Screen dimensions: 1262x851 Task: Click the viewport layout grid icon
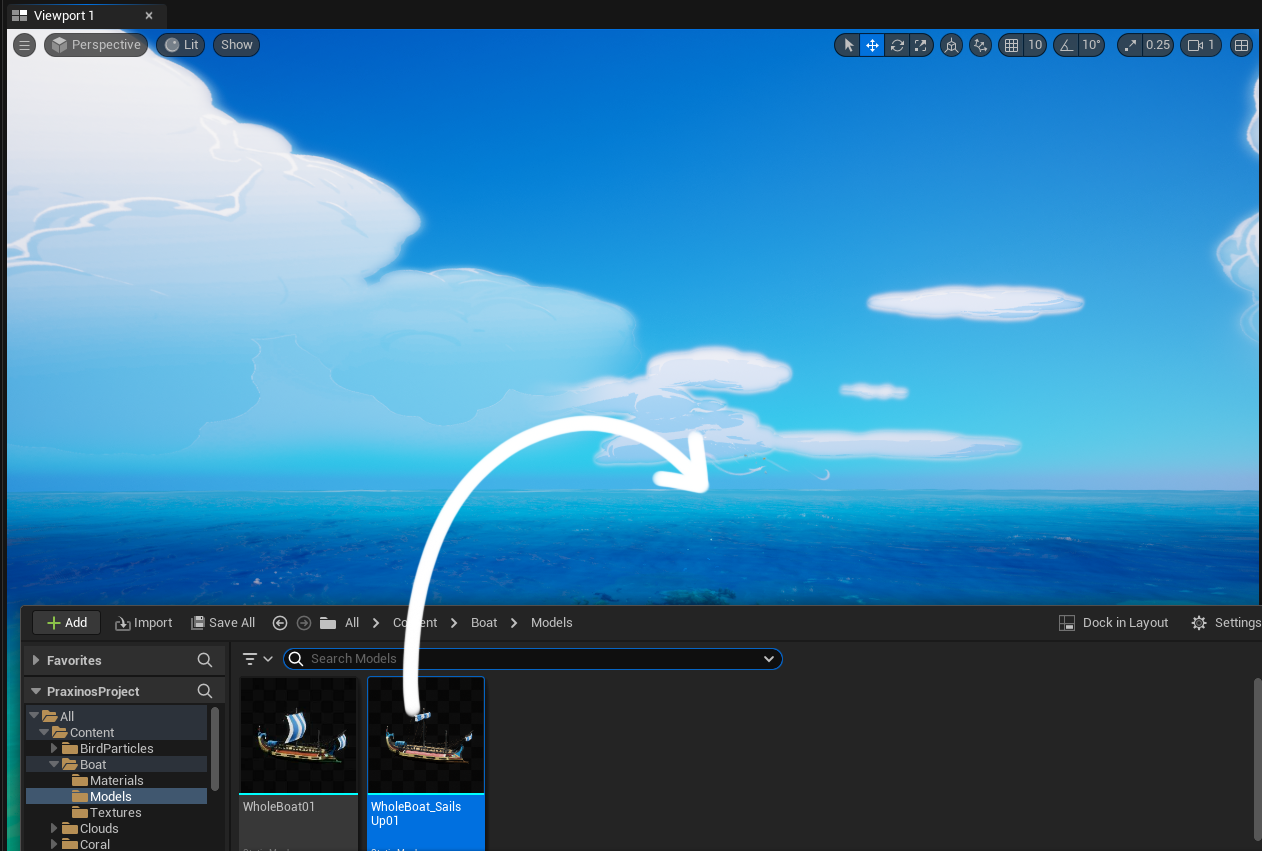click(1241, 45)
